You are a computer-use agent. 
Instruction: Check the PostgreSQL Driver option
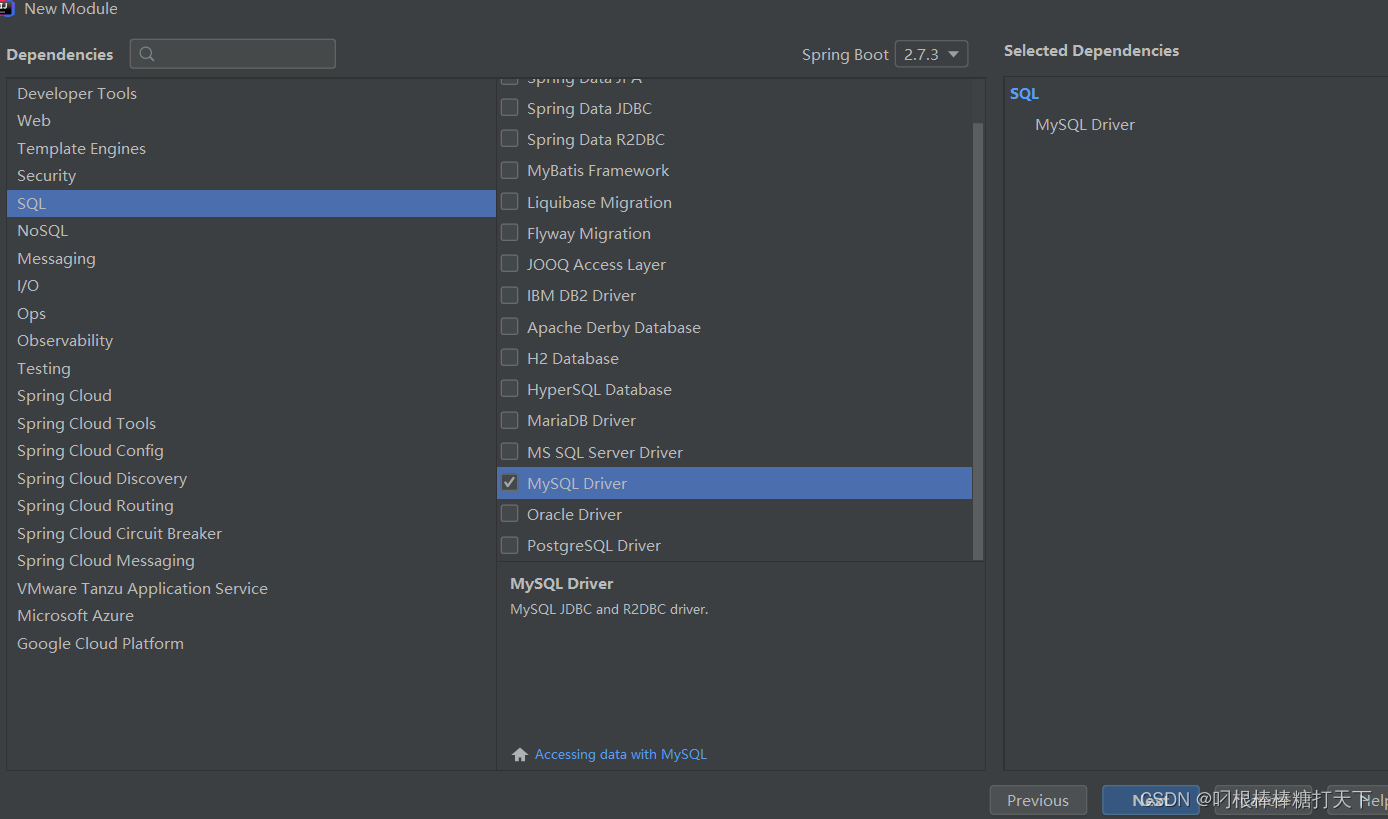tap(509, 545)
